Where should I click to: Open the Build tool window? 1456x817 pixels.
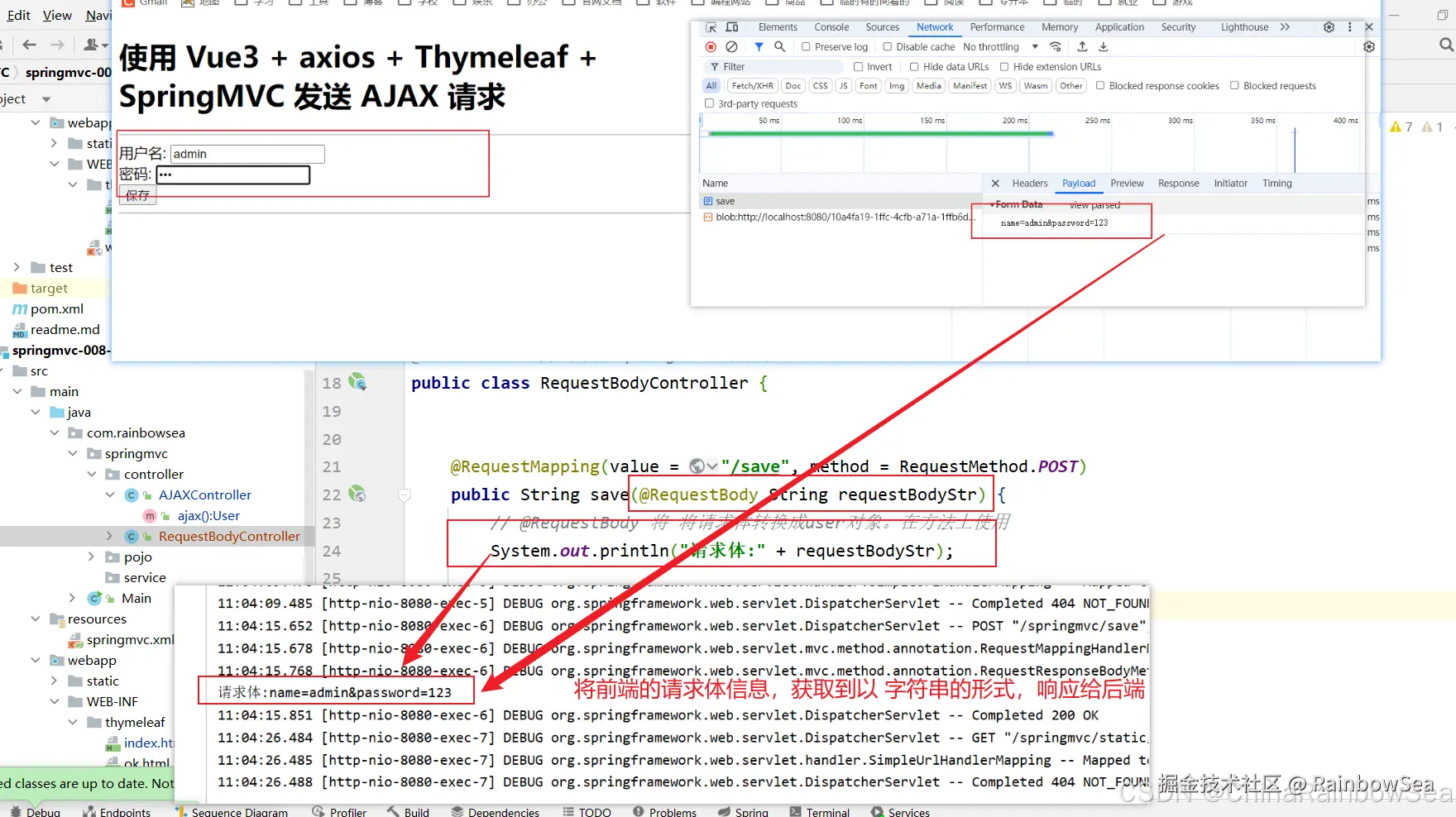point(408,812)
